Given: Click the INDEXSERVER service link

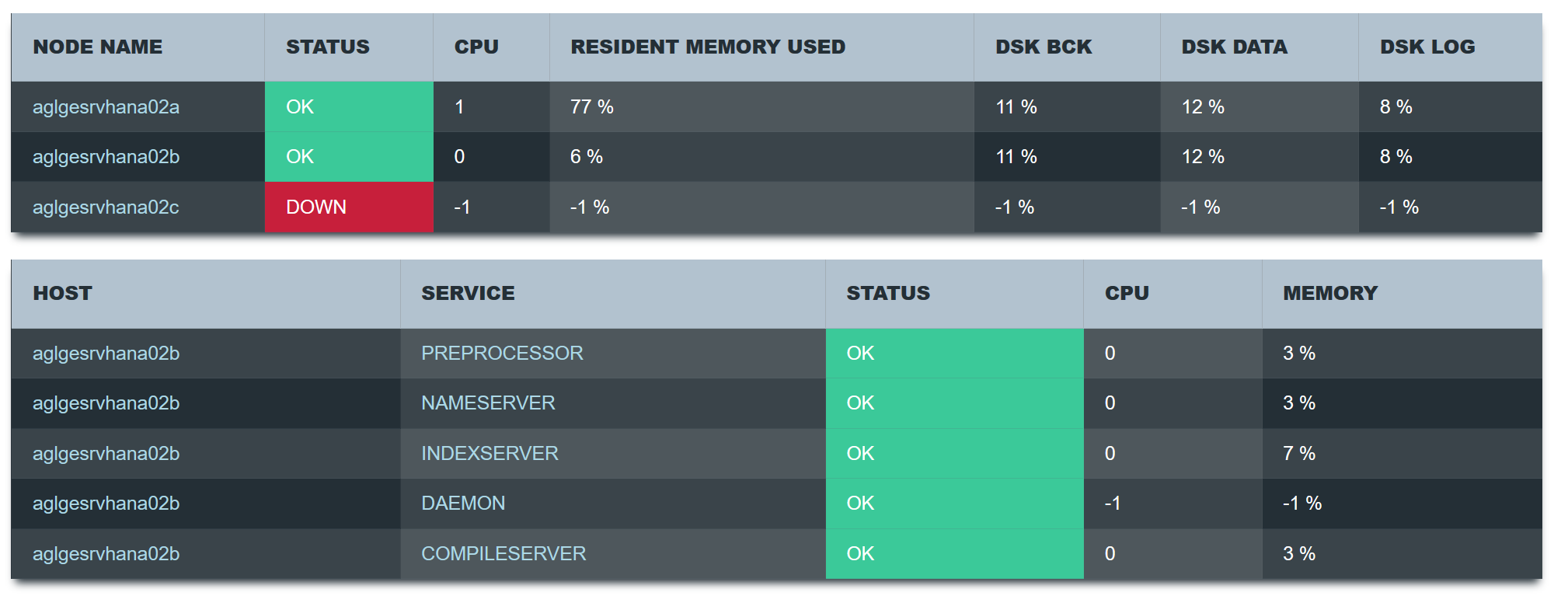Looking at the screenshot, I should point(490,454).
